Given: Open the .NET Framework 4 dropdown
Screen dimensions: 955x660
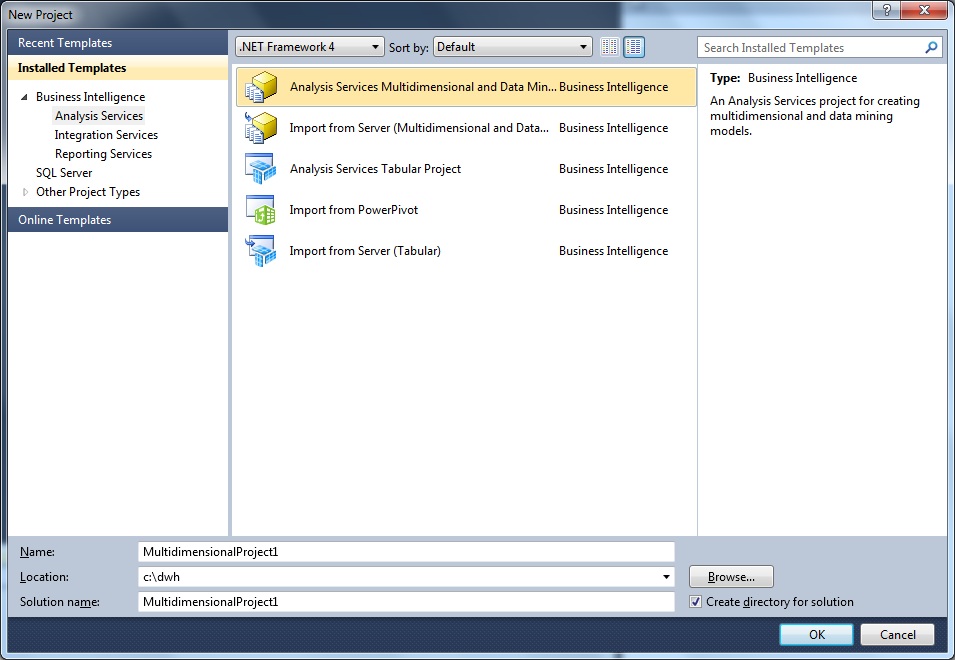Looking at the screenshot, I should tap(309, 47).
